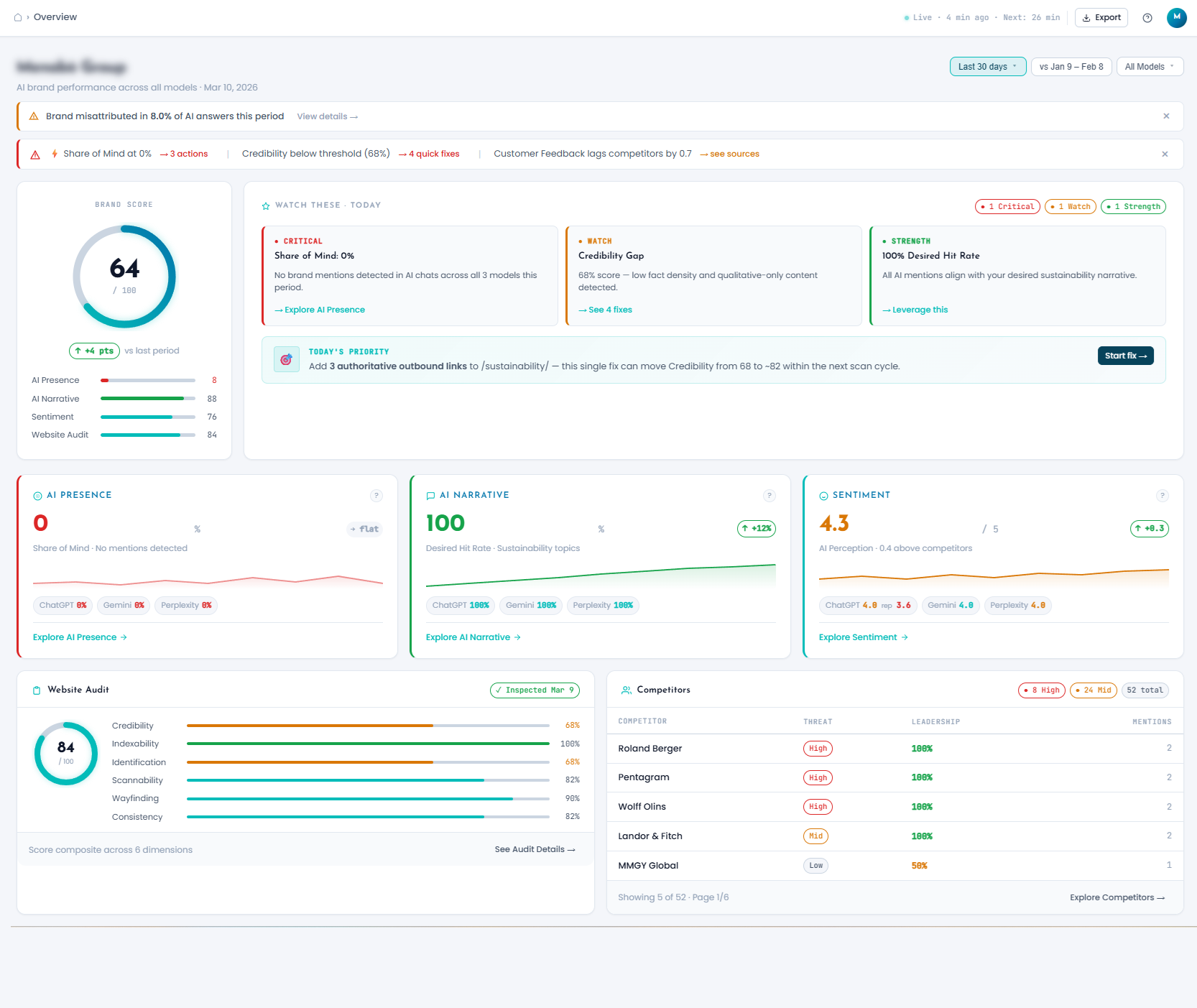Viewport: 1197px width, 1008px height.
Task: Toggle the Inspected Mar 9 badge
Action: click(x=535, y=690)
